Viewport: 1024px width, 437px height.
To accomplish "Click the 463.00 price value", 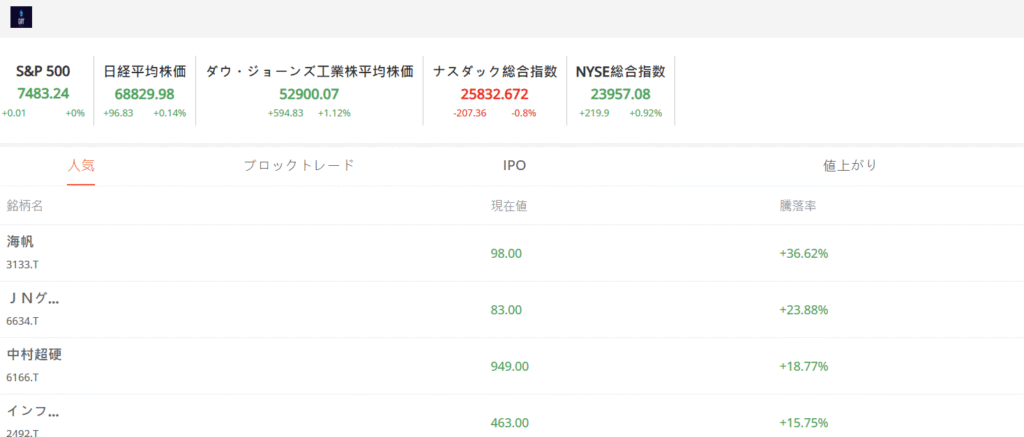I will click(x=509, y=423).
